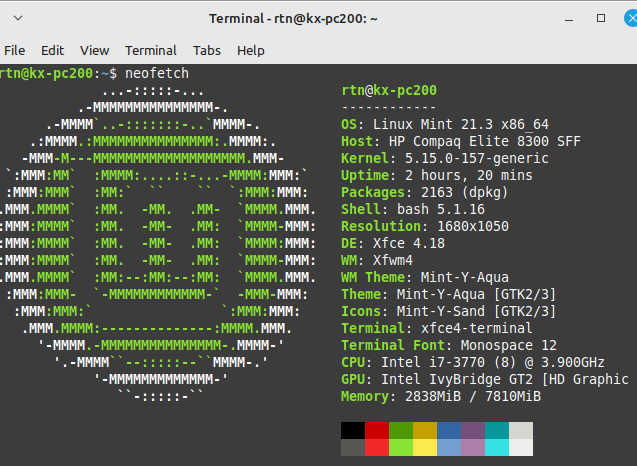637x466 pixels.
Task: Click the 'GPU: Intel IvyBridge GT2' line
Action: (485, 379)
